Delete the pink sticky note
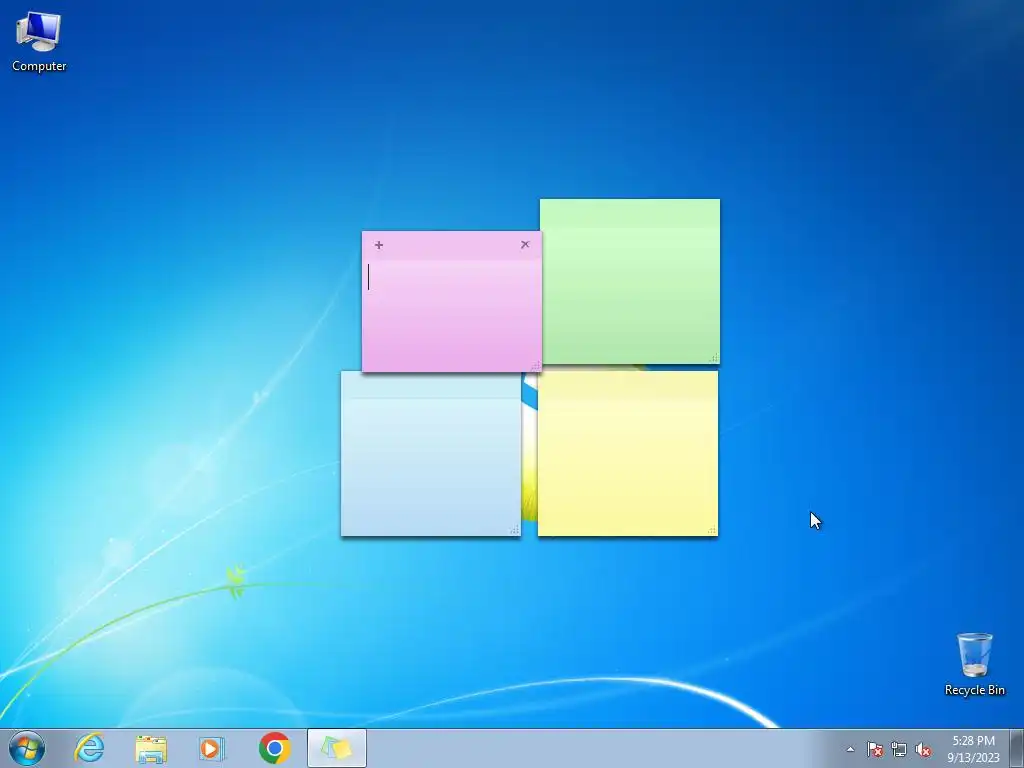The image size is (1024, 768). [525, 244]
